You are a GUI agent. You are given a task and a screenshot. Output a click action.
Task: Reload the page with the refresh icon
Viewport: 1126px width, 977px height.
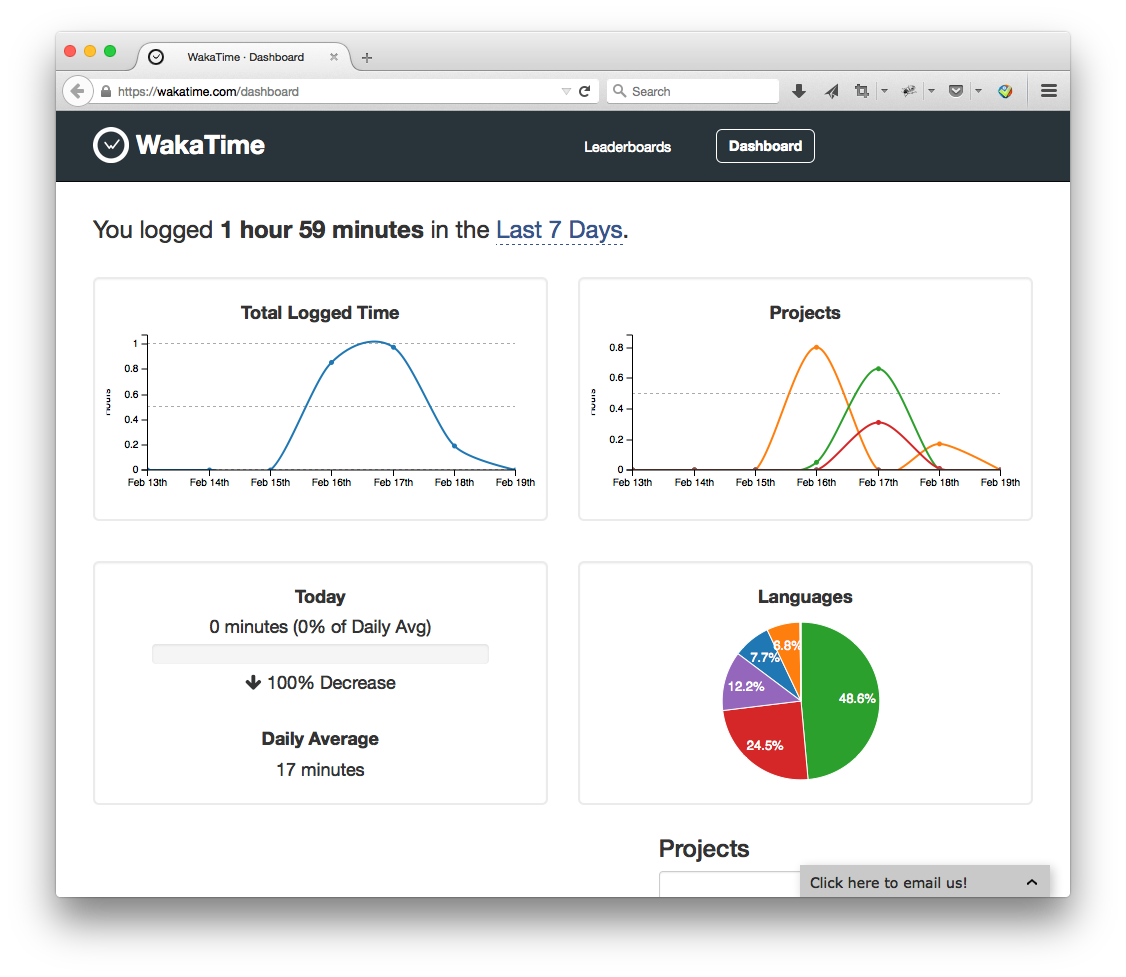coord(585,91)
